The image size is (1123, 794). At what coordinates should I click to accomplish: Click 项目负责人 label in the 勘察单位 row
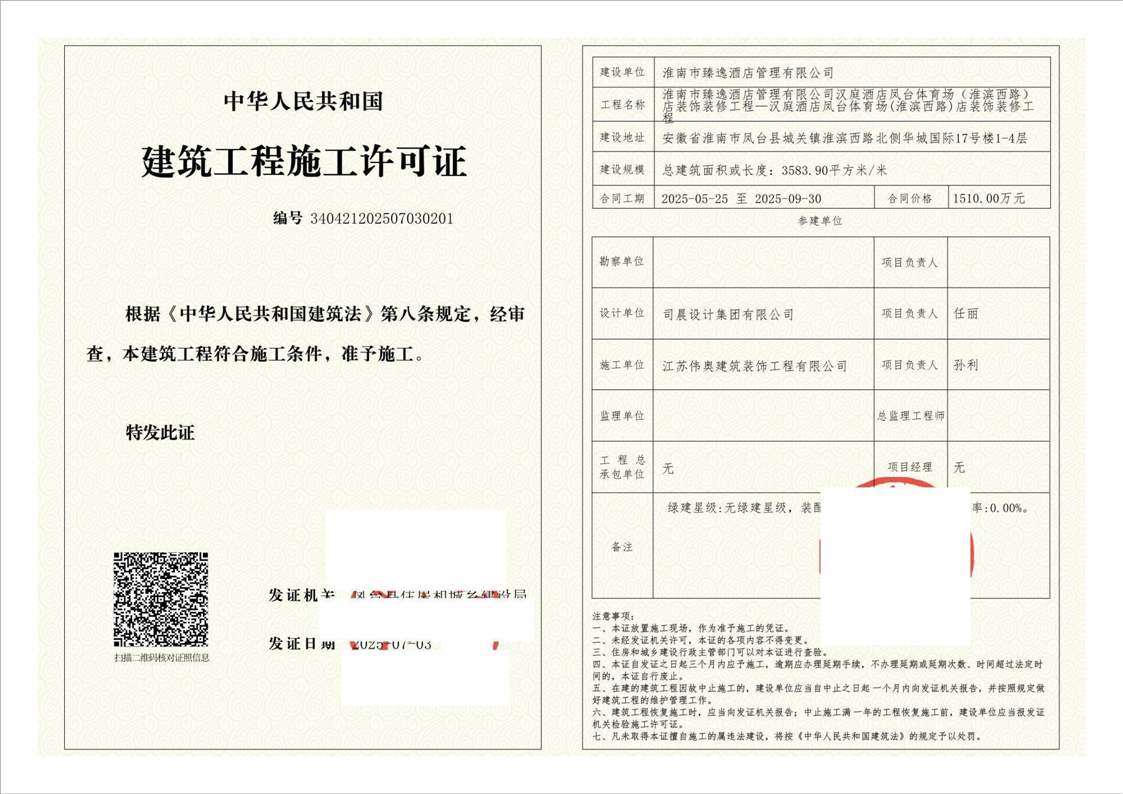(x=910, y=263)
